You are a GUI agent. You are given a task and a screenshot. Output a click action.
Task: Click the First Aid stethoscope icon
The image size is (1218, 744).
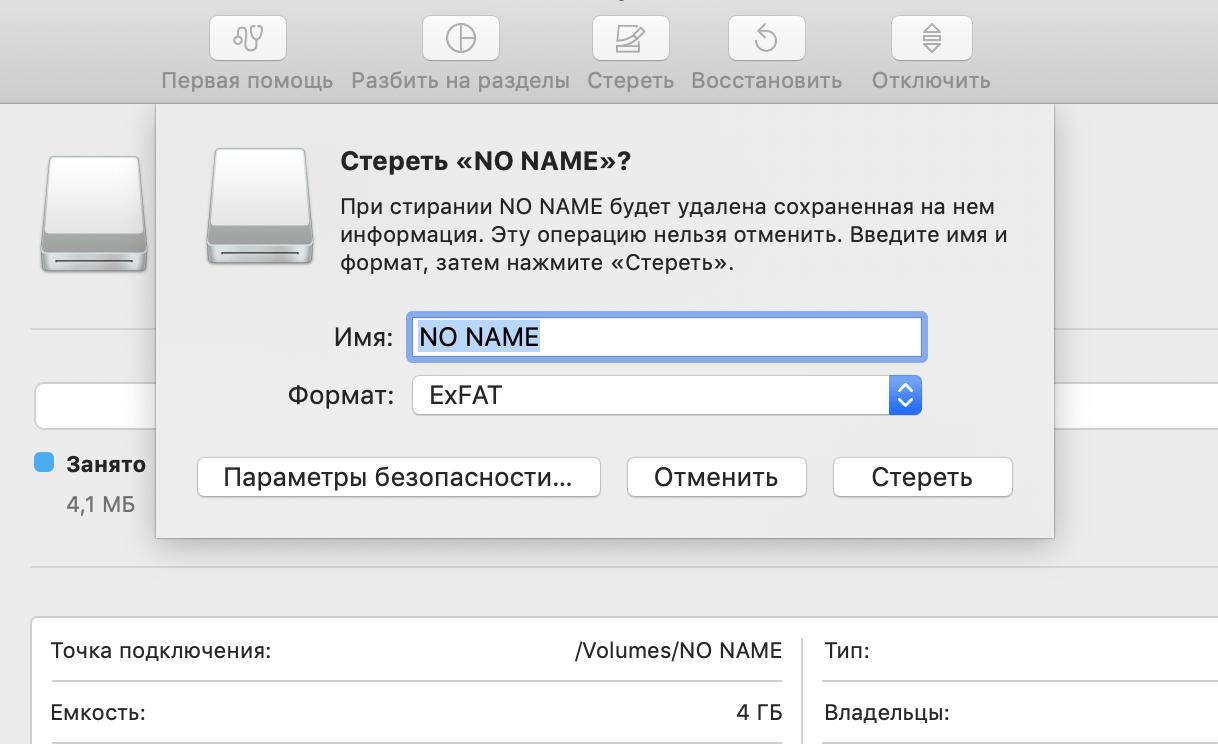[x=247, y=39]
